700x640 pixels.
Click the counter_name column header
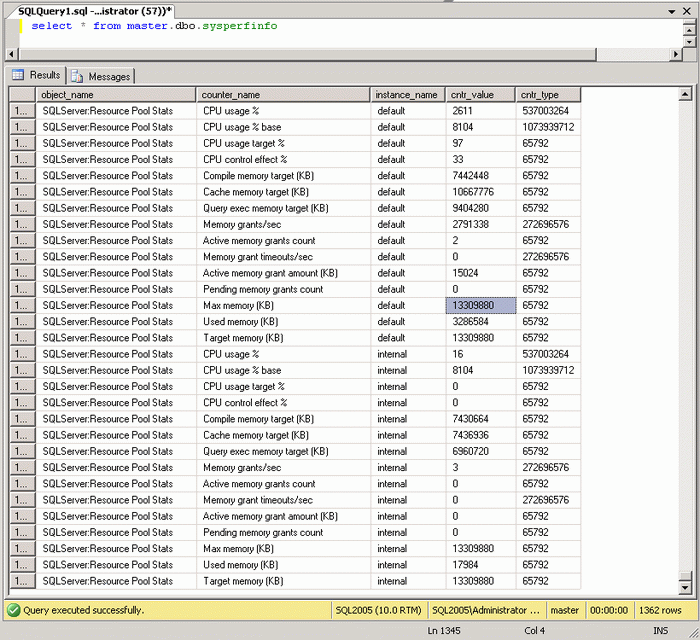(283, 95)
